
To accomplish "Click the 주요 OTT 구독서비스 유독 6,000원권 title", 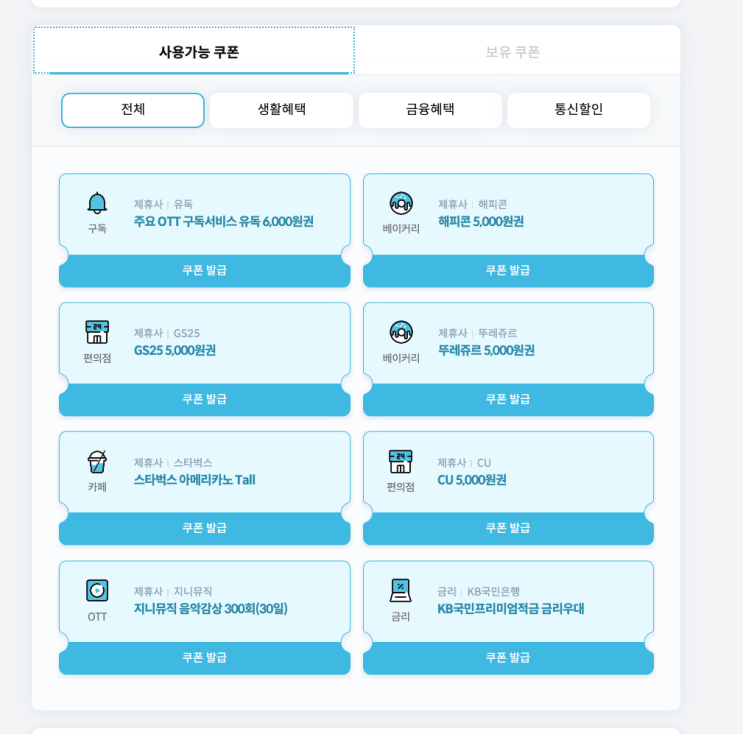I will [224, 221].
